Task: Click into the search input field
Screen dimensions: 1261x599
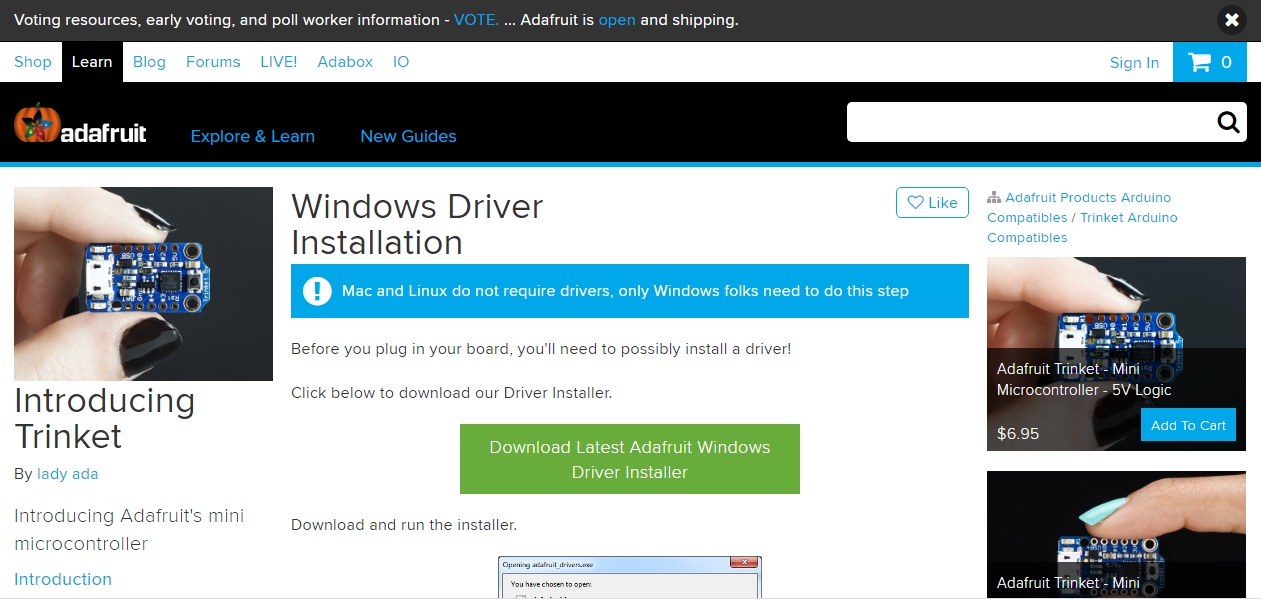Action: tap(1030, 122)
